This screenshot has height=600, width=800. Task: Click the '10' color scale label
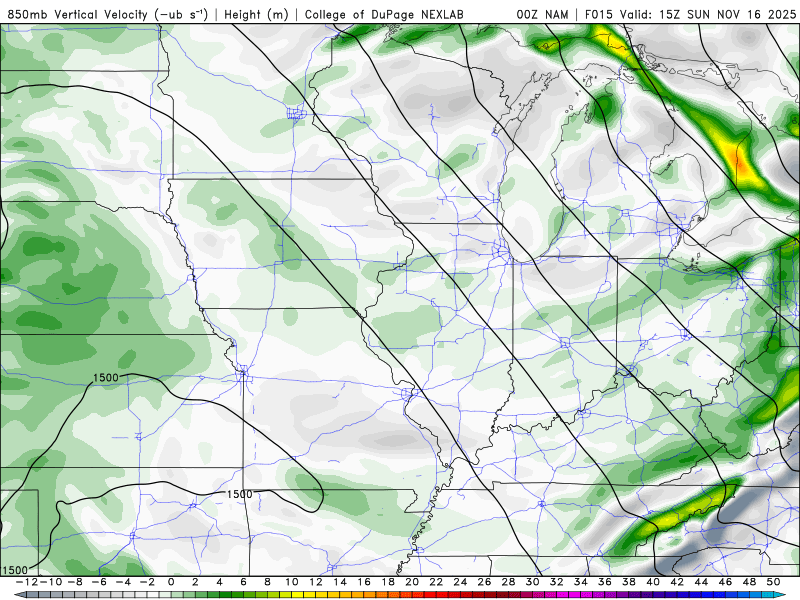[x=291, y=582]
